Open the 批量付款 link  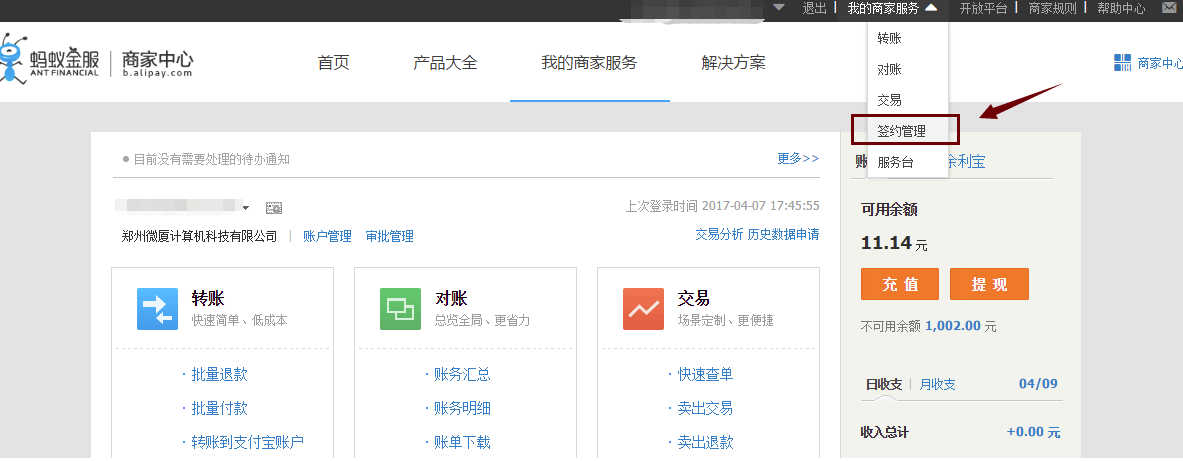click(219, 408)
